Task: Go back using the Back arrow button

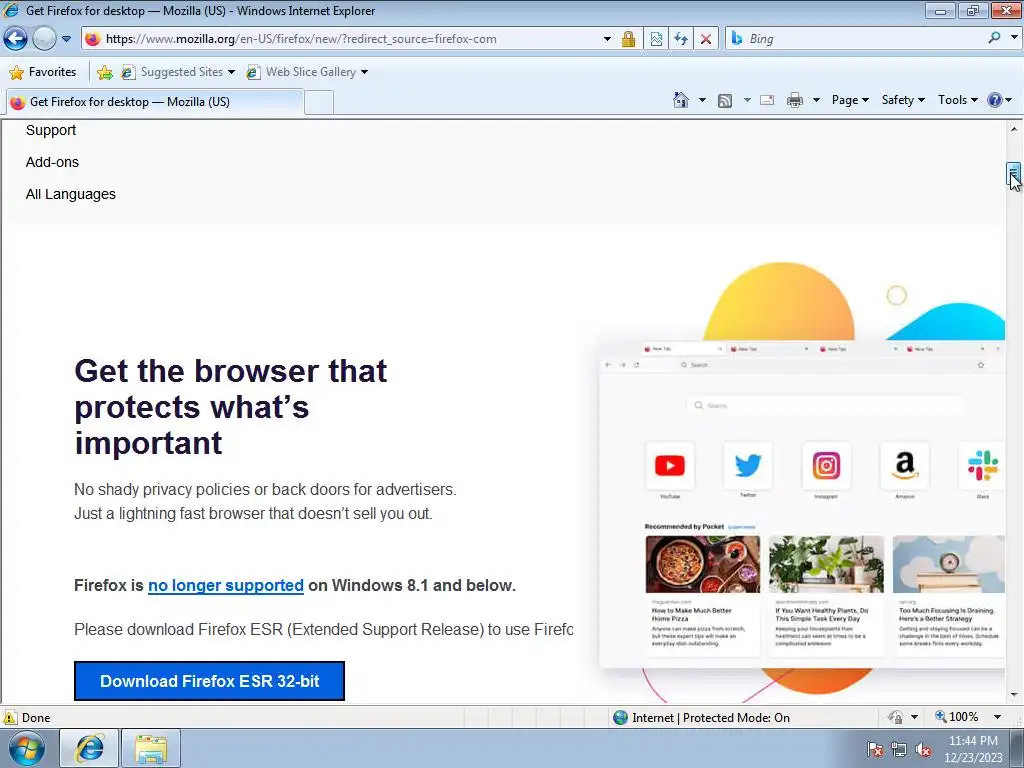Action: 16,39
